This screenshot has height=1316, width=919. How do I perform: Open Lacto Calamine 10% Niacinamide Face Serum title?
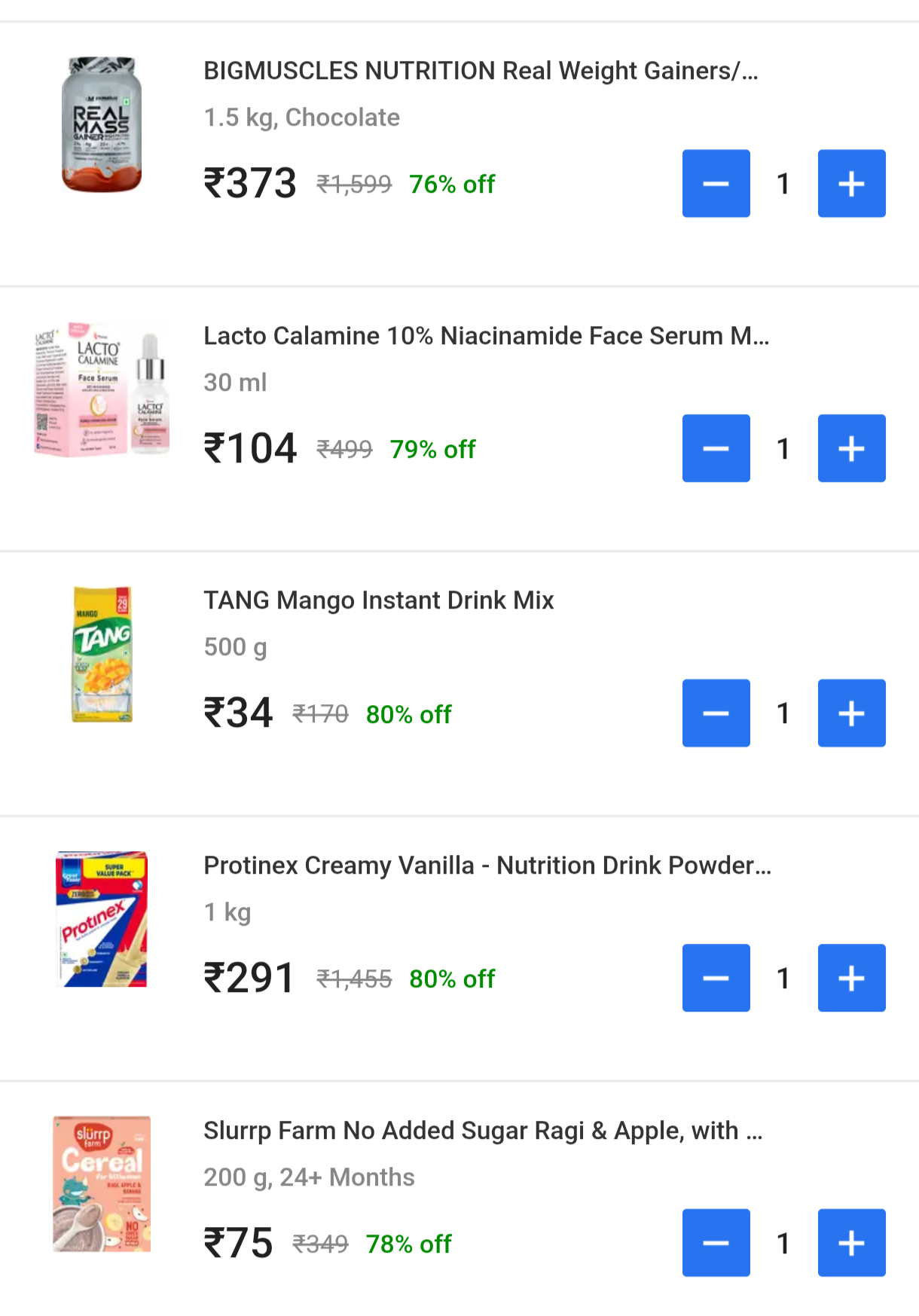point(486,336)
